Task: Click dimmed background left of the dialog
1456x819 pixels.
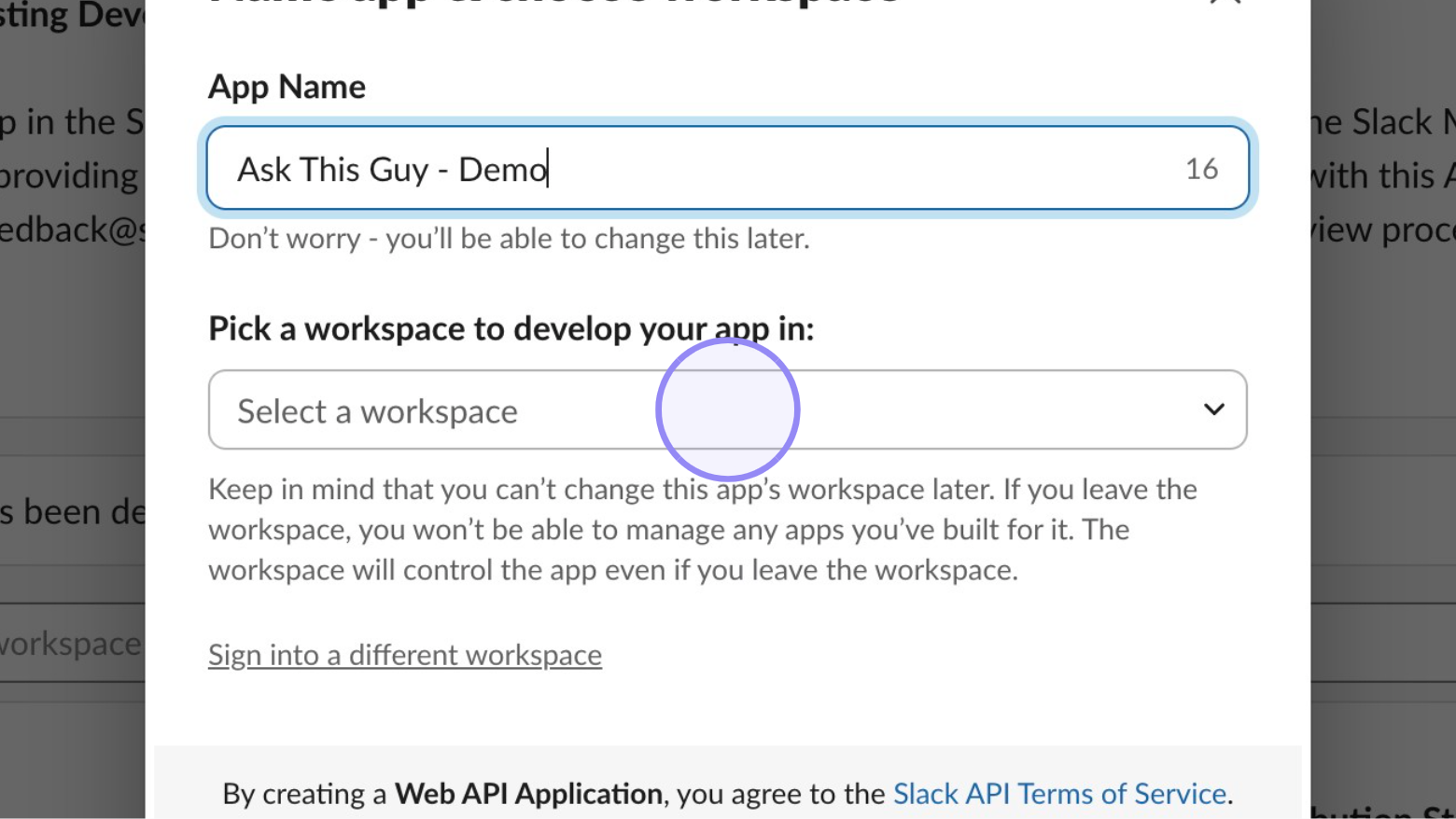Action: (x=70, y=354)
